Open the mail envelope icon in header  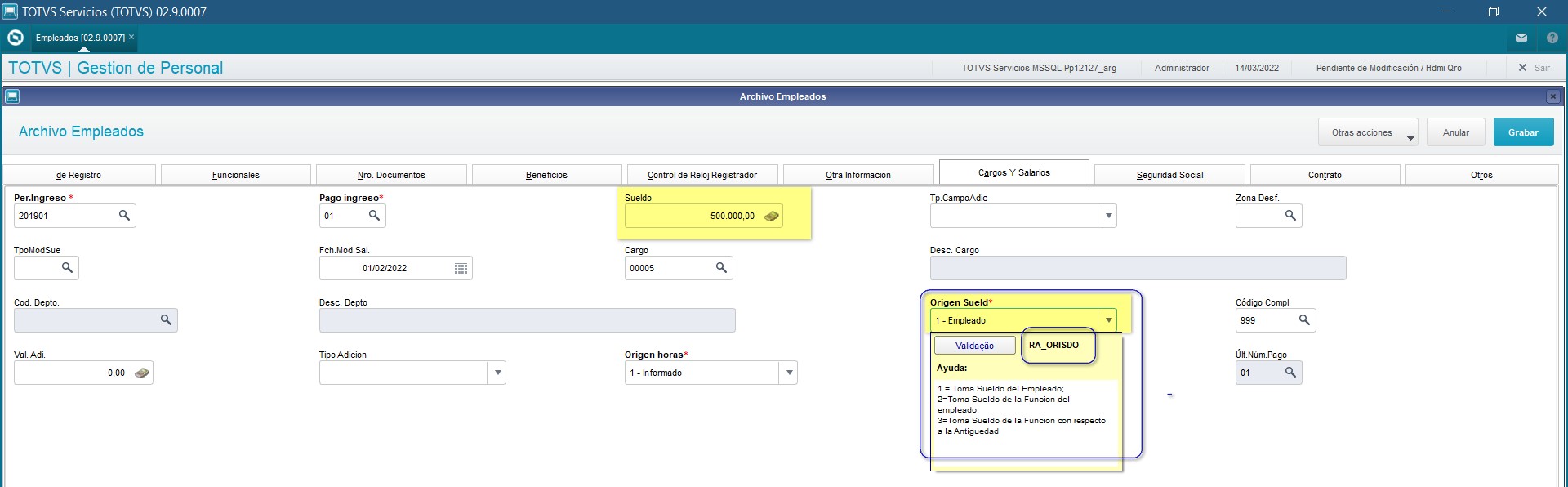point(1521,38)
